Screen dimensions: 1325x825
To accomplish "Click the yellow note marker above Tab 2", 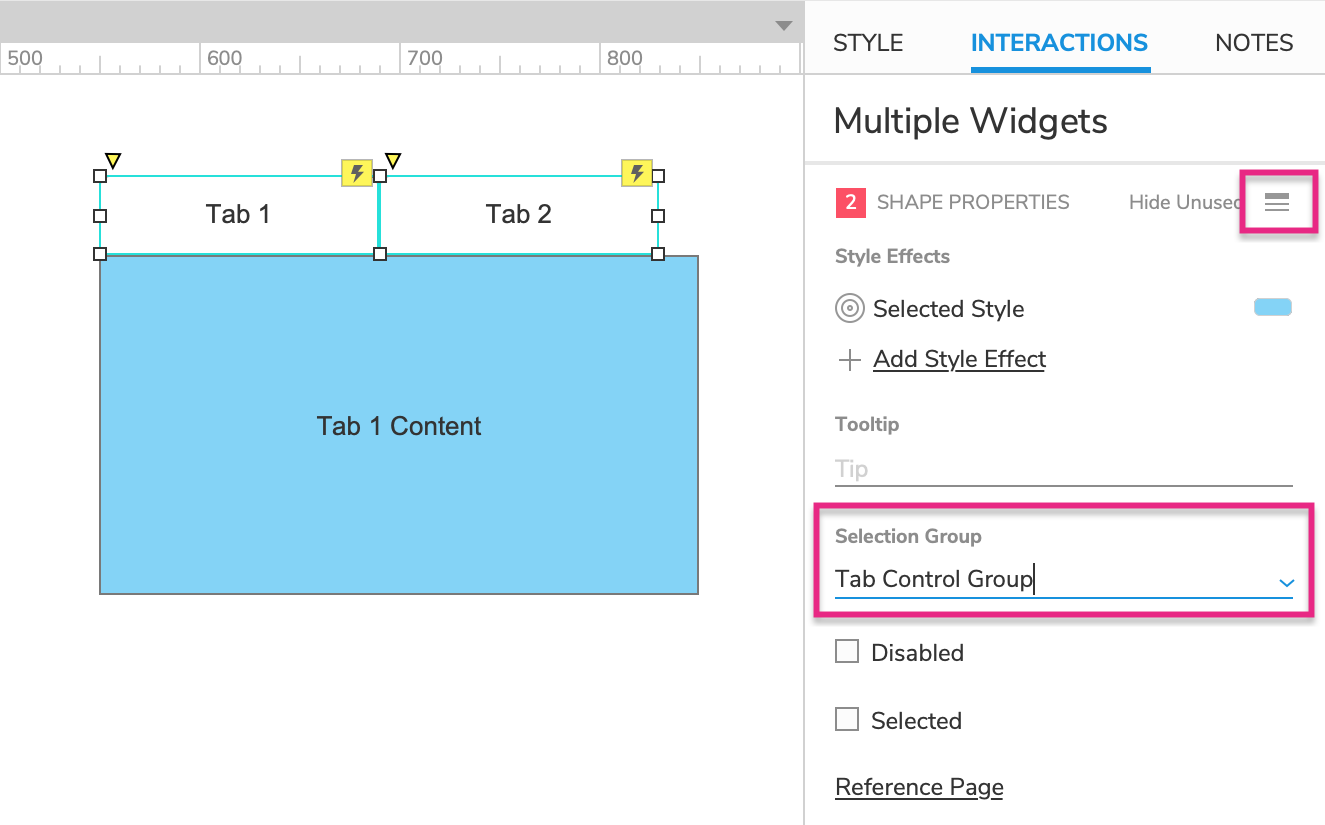I will tap(393, 160).
